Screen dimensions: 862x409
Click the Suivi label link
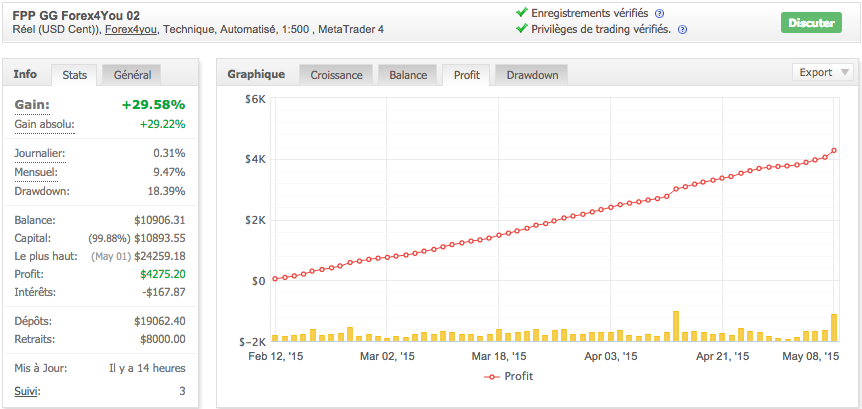(29, 390)
